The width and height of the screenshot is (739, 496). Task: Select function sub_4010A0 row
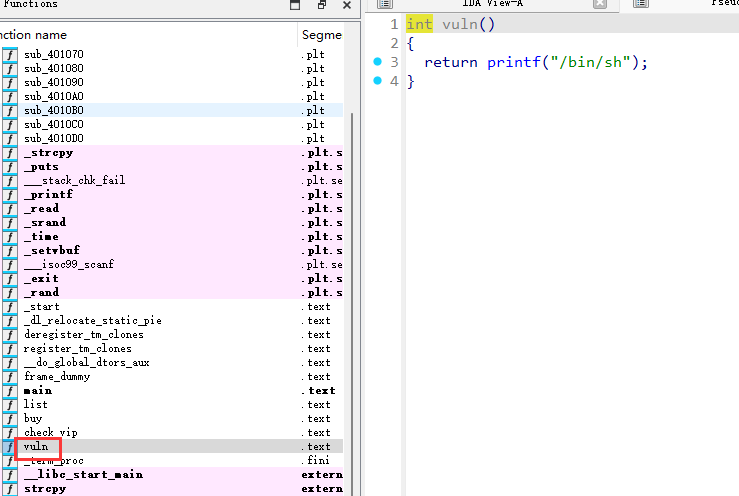(172, 96)
